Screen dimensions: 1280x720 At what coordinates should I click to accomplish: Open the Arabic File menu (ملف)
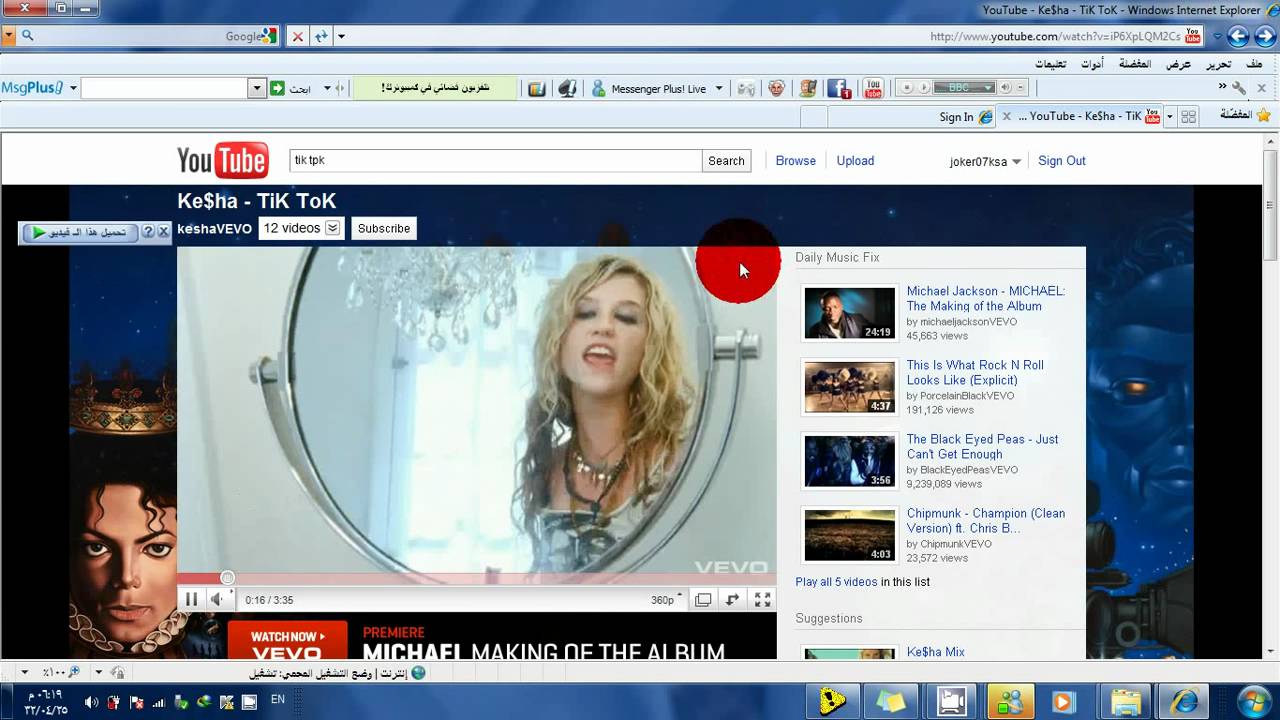[1255, 64]
